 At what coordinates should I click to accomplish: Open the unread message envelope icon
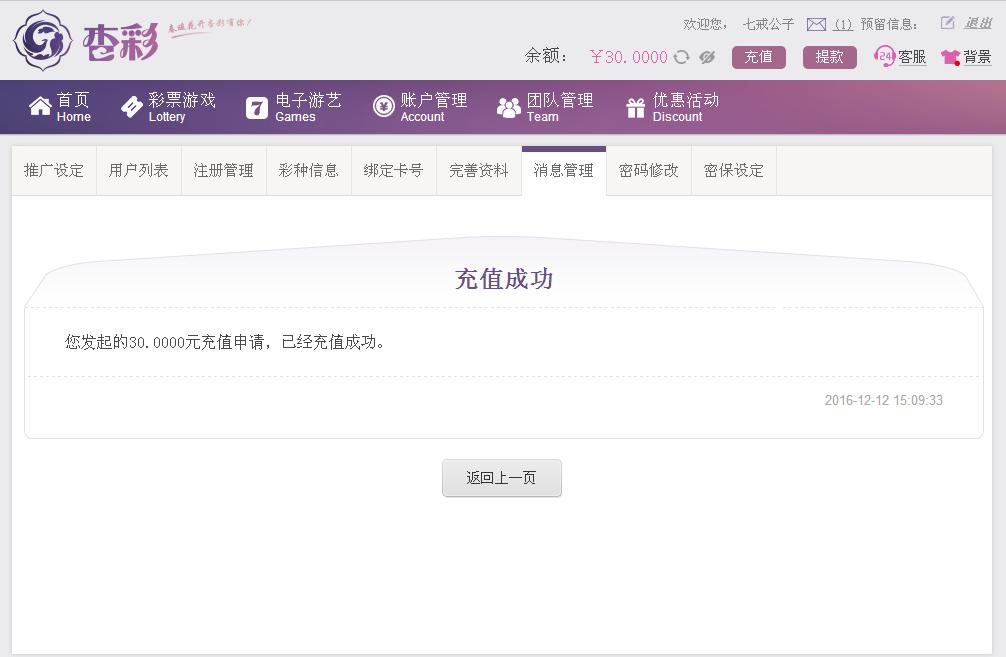[816, 23]
